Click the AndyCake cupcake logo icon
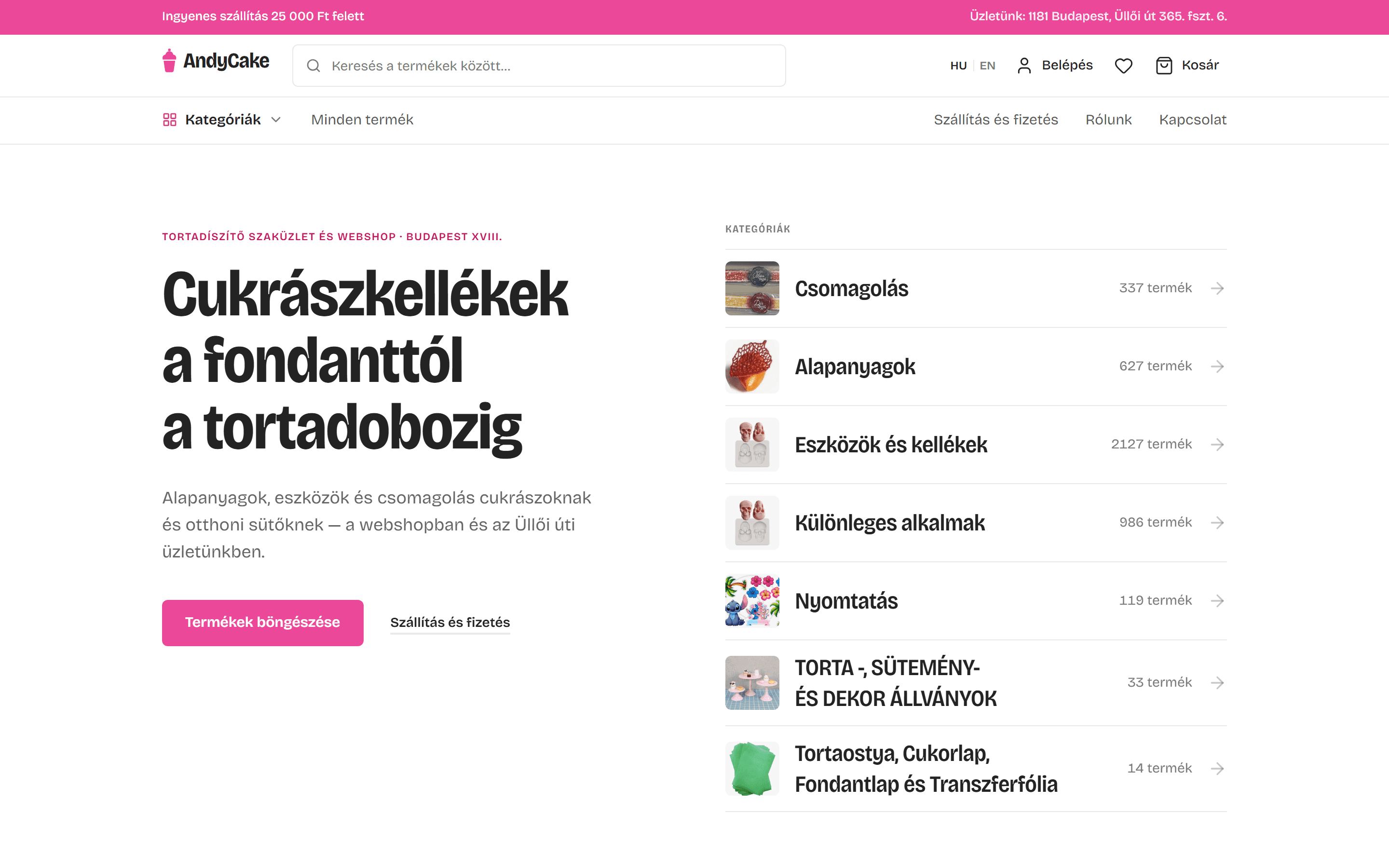This screenshot has width=1389, height=868. (169, 61)
